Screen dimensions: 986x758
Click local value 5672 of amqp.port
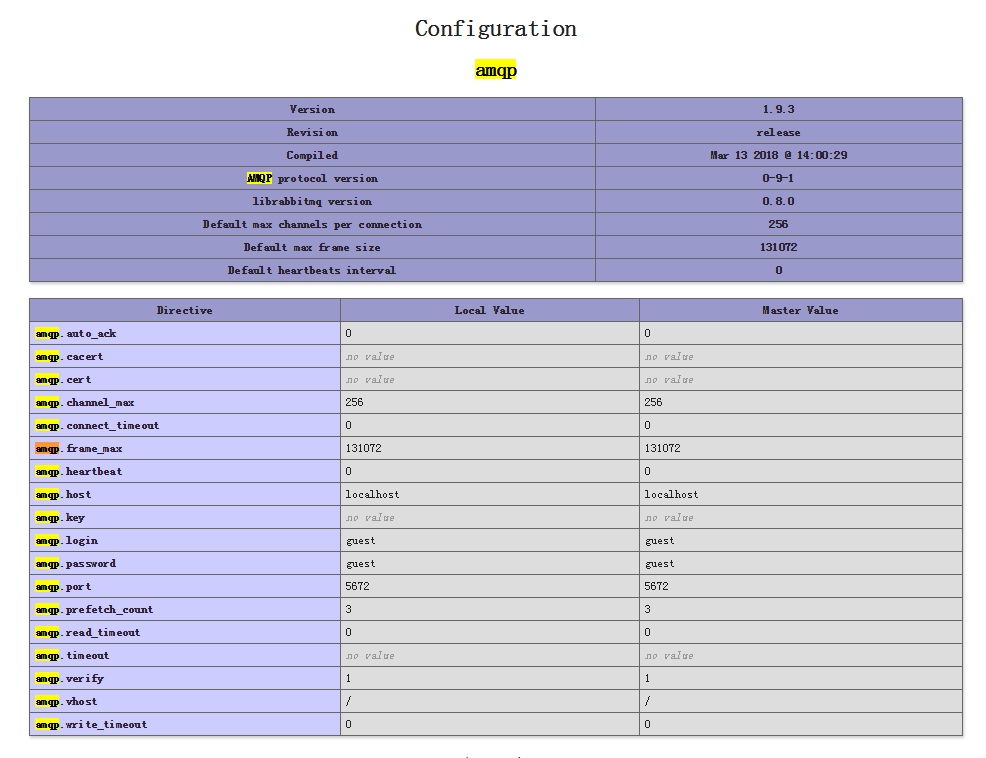point(357,587)
